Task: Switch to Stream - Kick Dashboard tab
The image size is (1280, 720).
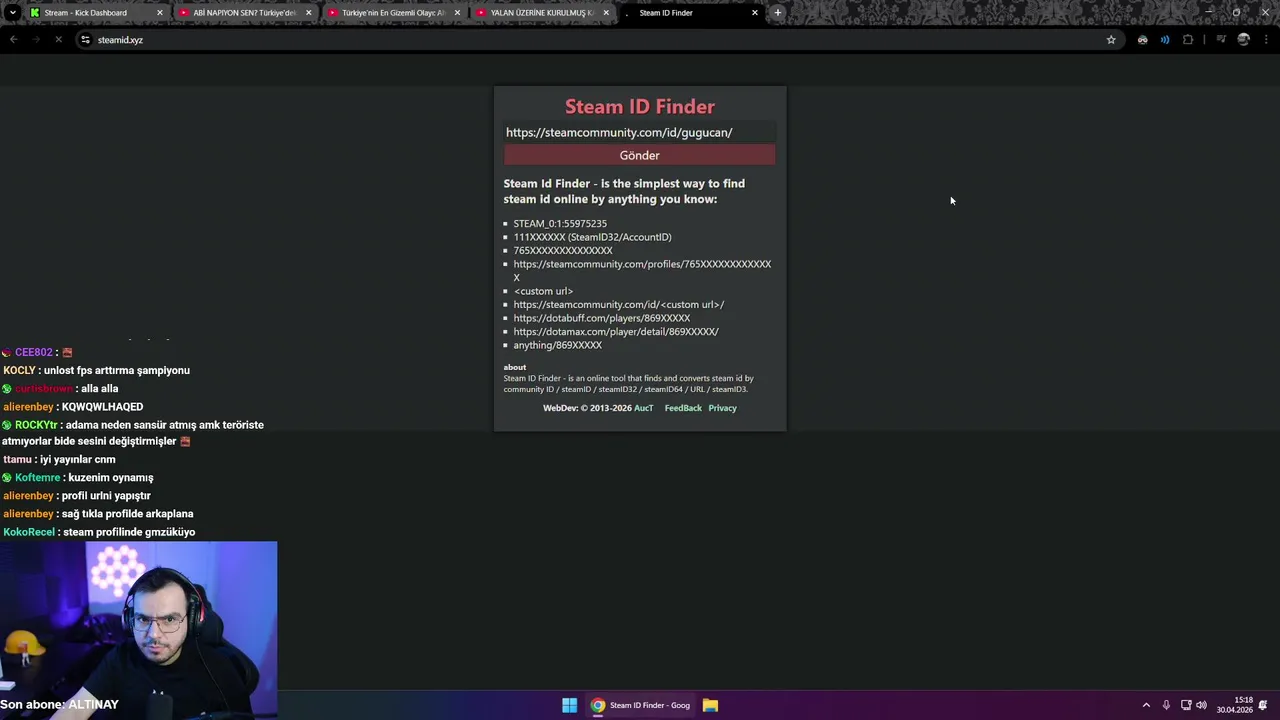Action: coord(95,13)
